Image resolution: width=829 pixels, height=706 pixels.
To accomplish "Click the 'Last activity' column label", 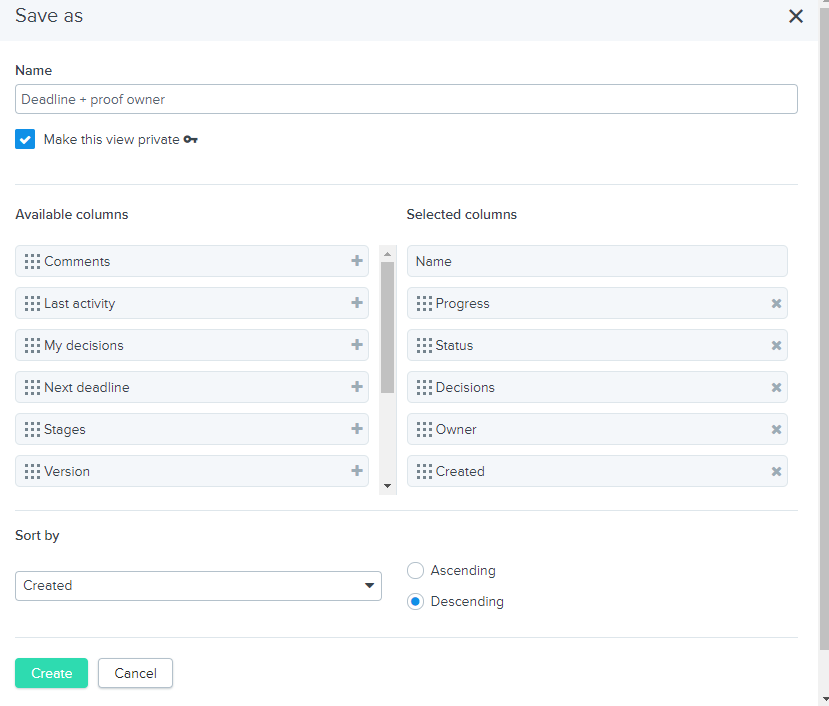I will click(79, 304).
